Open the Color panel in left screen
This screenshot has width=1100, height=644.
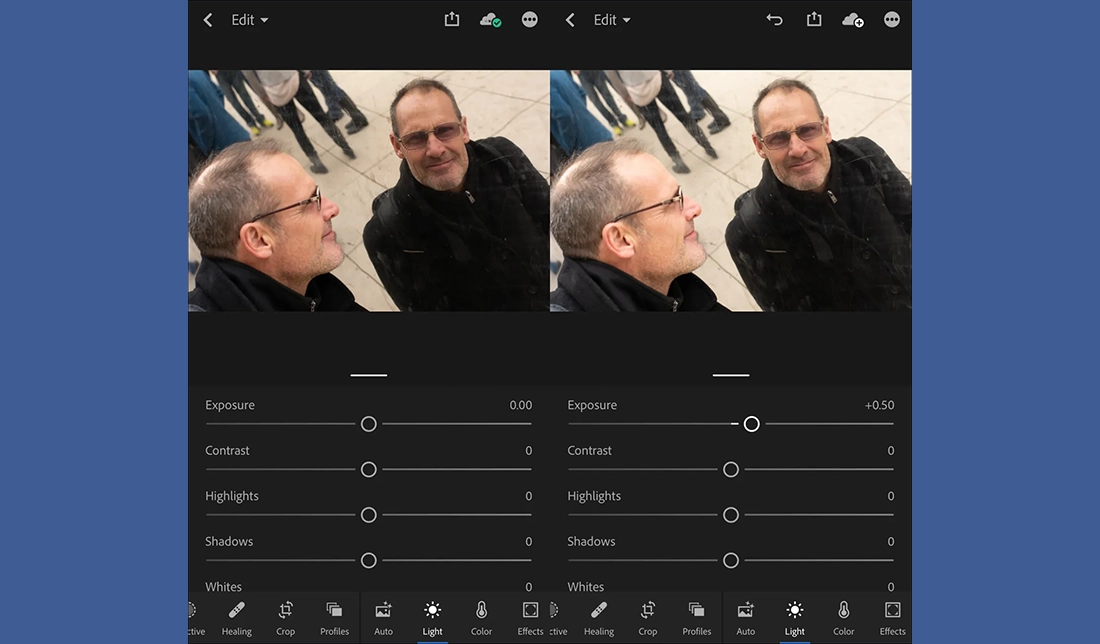481,616
